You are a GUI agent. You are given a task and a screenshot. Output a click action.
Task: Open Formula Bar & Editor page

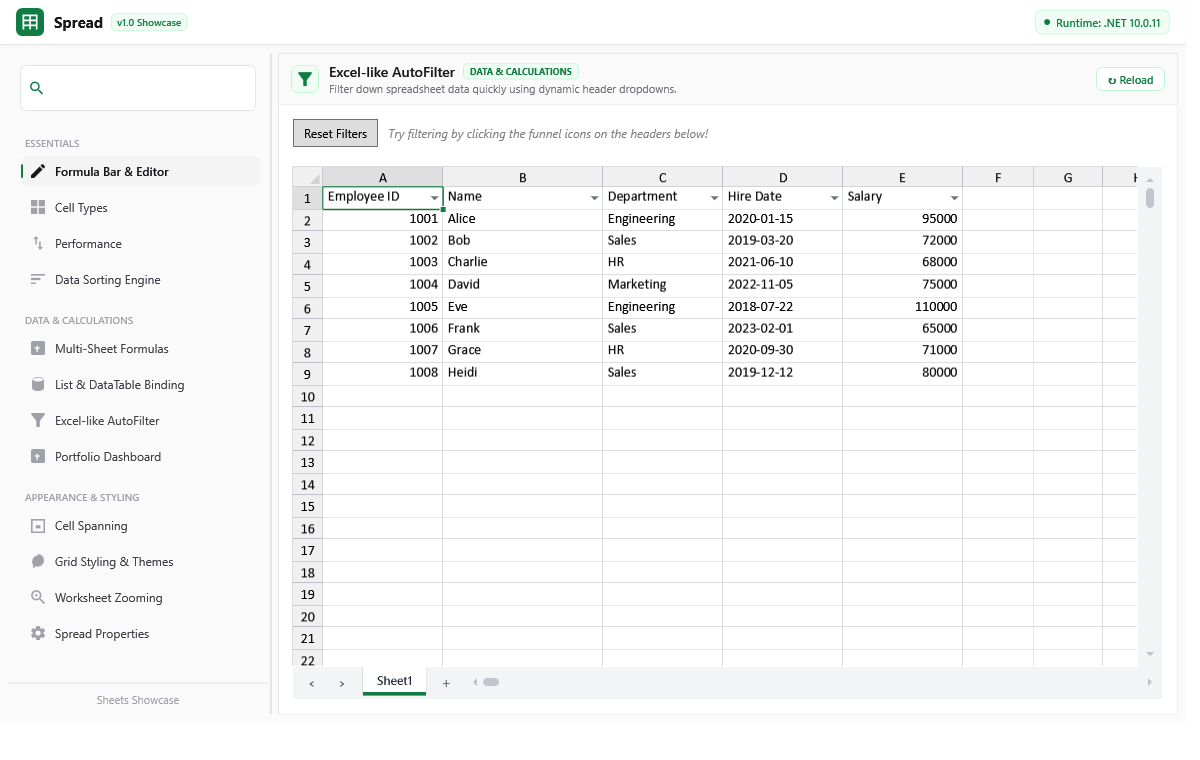(140, 172)
